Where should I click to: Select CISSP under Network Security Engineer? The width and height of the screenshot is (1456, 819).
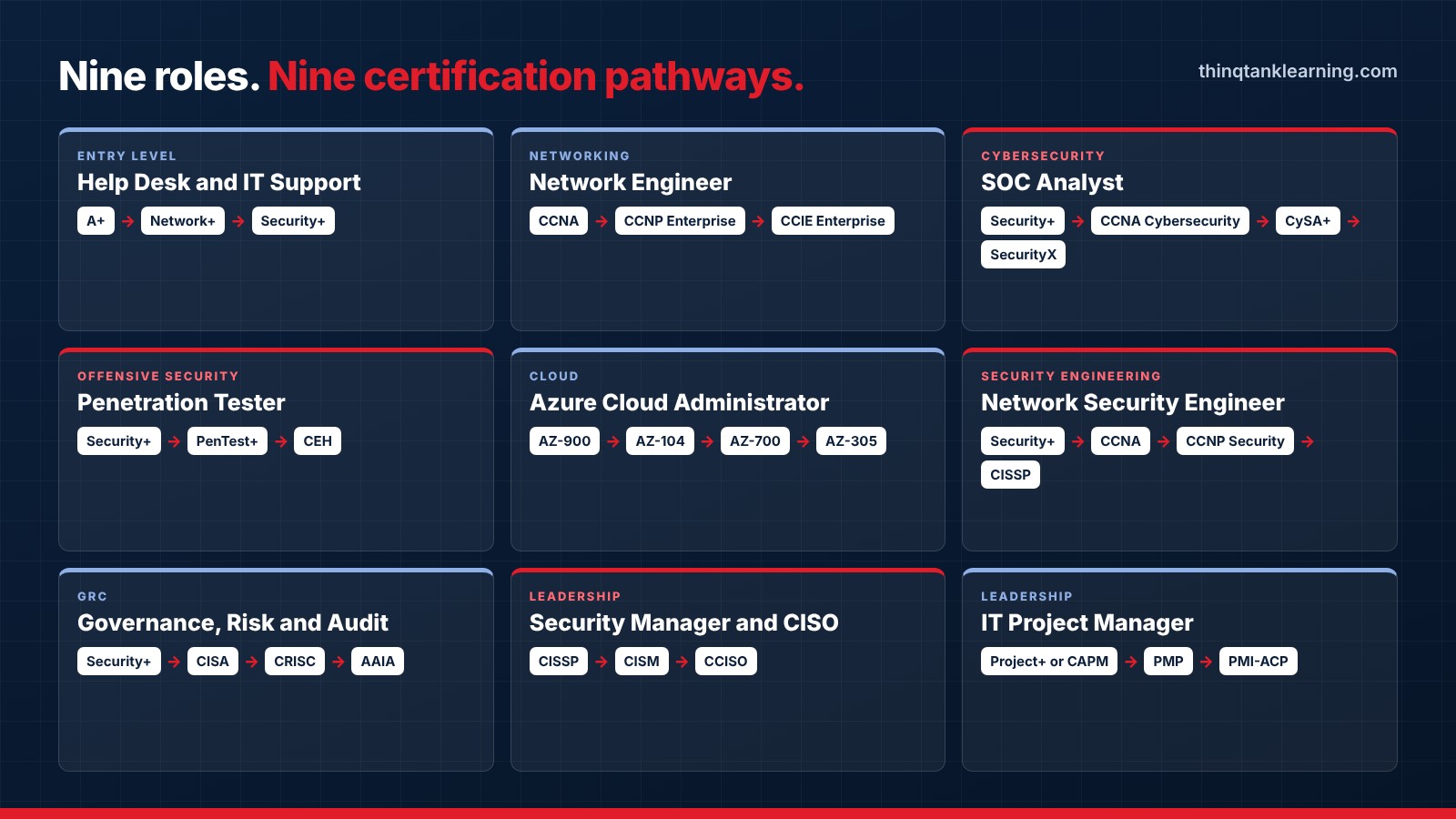coord(1010,475)
